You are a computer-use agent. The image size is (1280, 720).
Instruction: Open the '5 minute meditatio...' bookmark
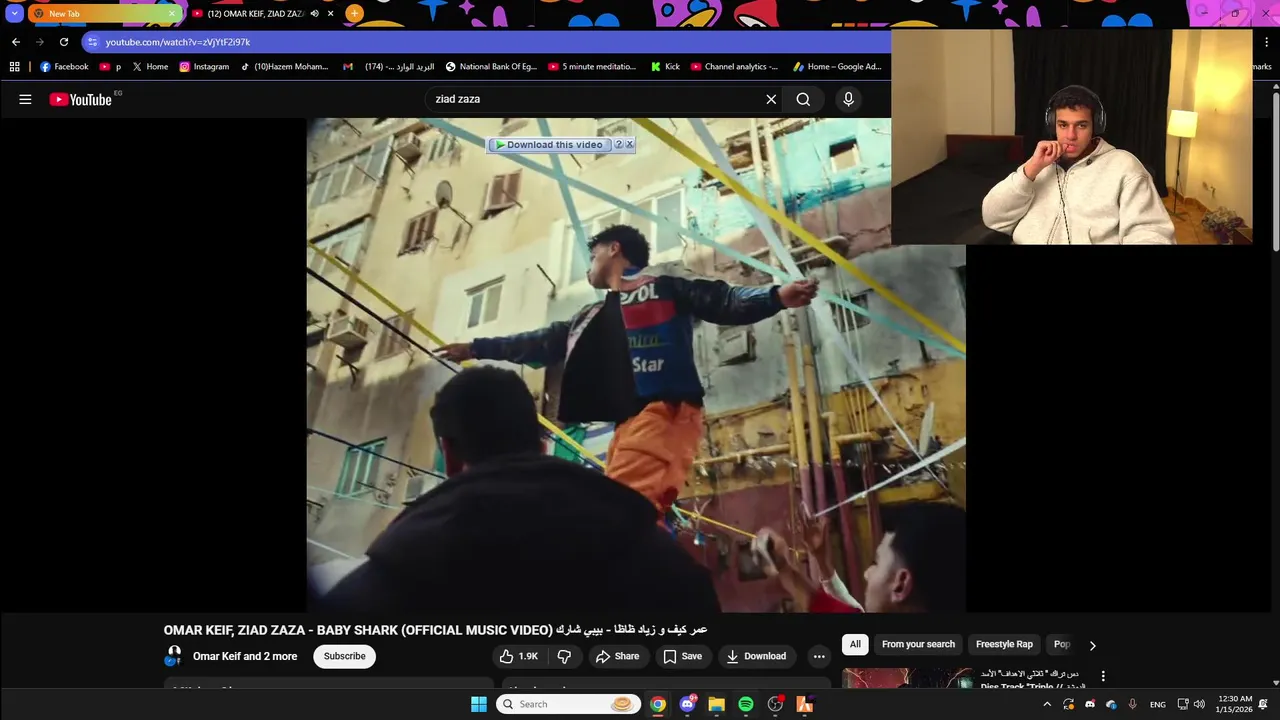(x=592, y=67)
